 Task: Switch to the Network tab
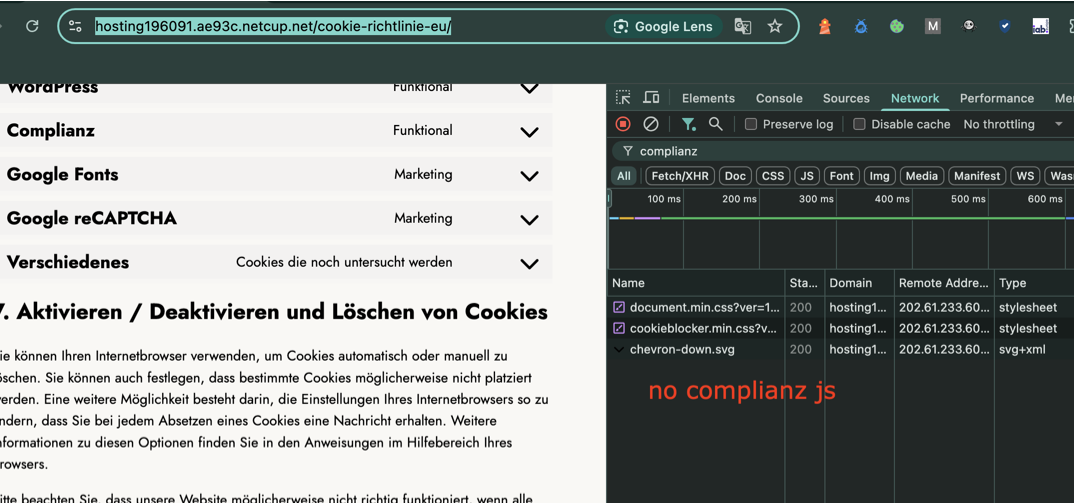coord(914,98)
